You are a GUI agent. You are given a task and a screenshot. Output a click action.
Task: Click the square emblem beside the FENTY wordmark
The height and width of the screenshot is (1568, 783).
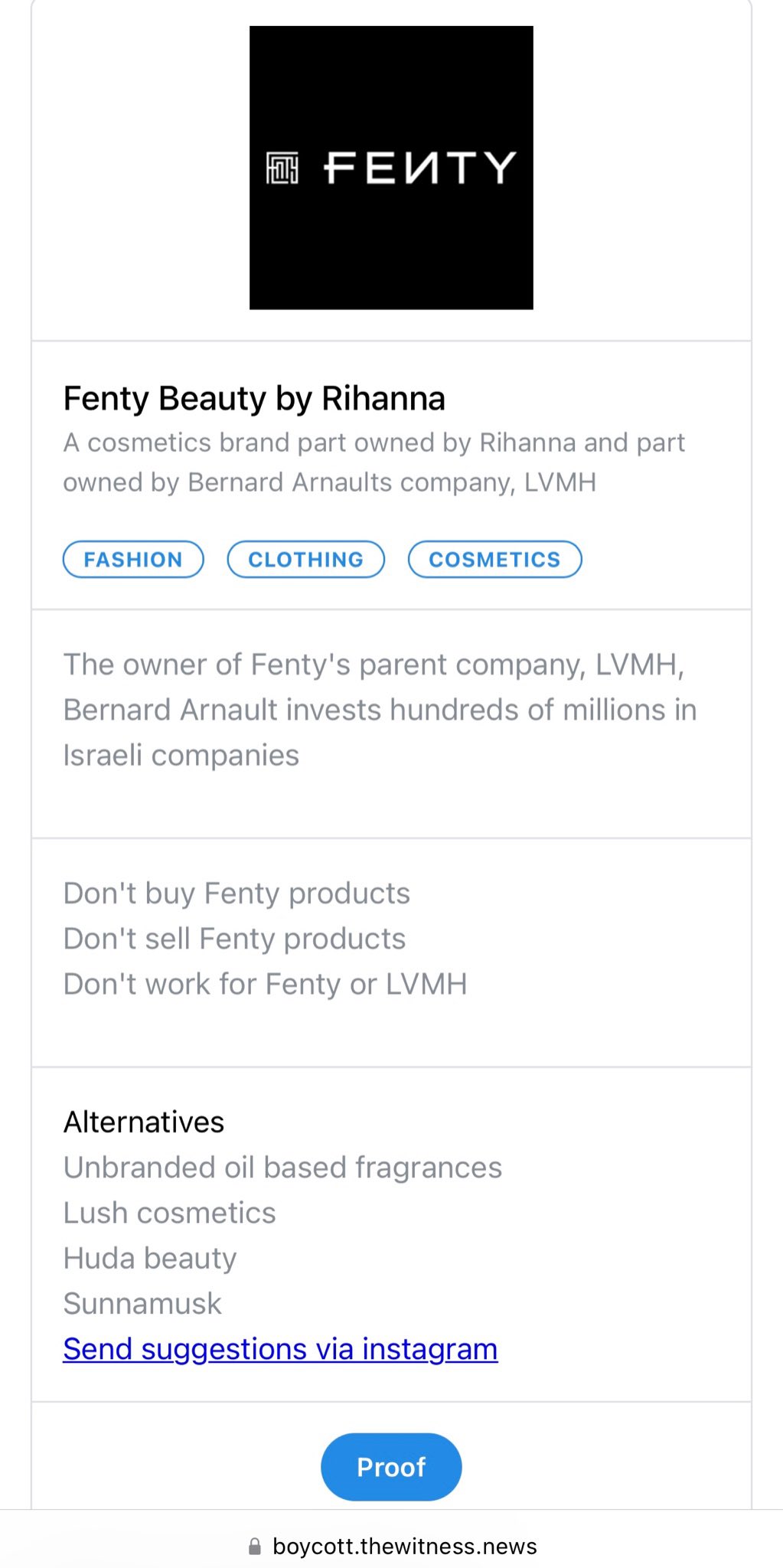point(282,168)
